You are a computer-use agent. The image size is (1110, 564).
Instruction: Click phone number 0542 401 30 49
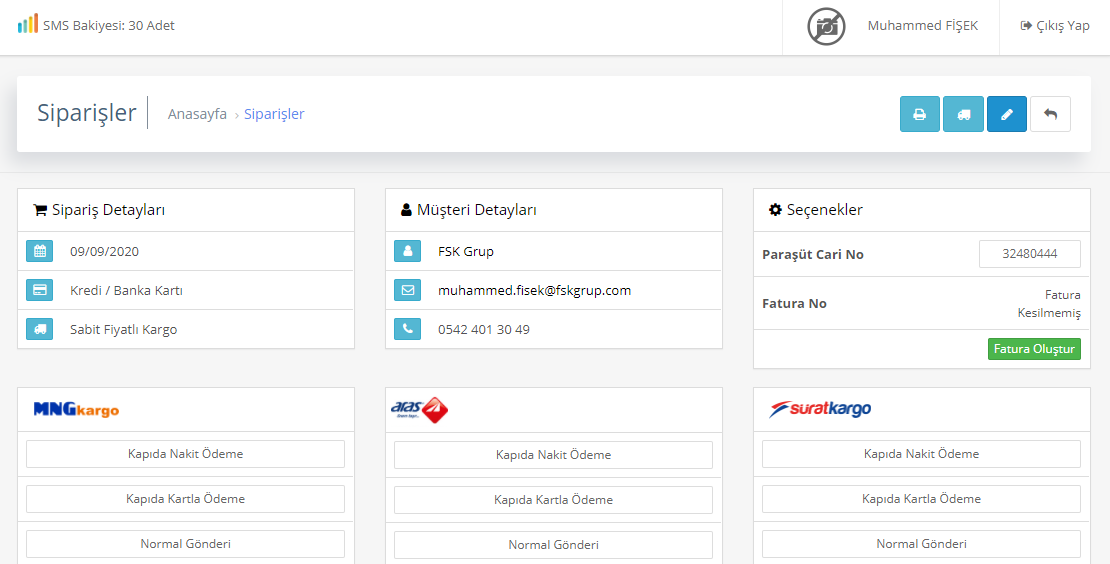[x=484, y=329]
